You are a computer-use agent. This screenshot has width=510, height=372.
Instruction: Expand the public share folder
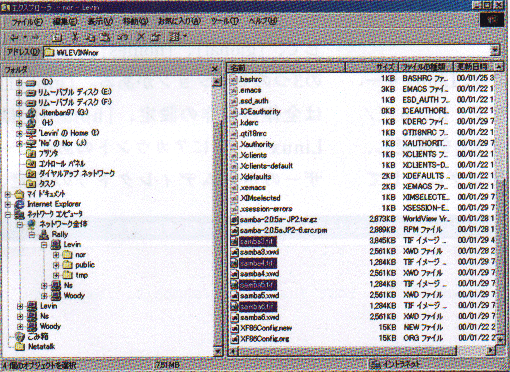click(56, 265)
